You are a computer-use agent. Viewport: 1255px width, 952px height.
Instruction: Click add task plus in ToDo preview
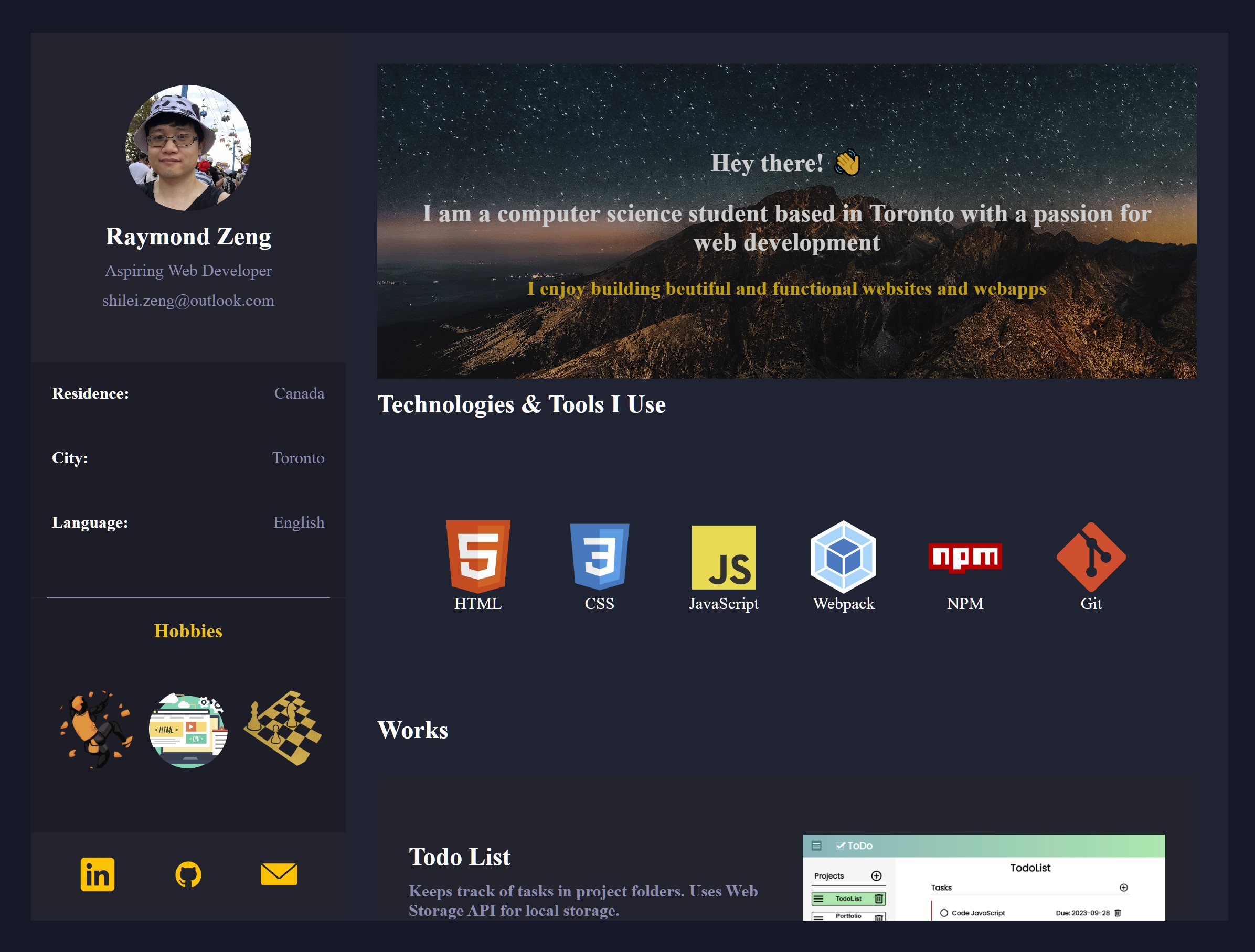(x=1123, y=887)
